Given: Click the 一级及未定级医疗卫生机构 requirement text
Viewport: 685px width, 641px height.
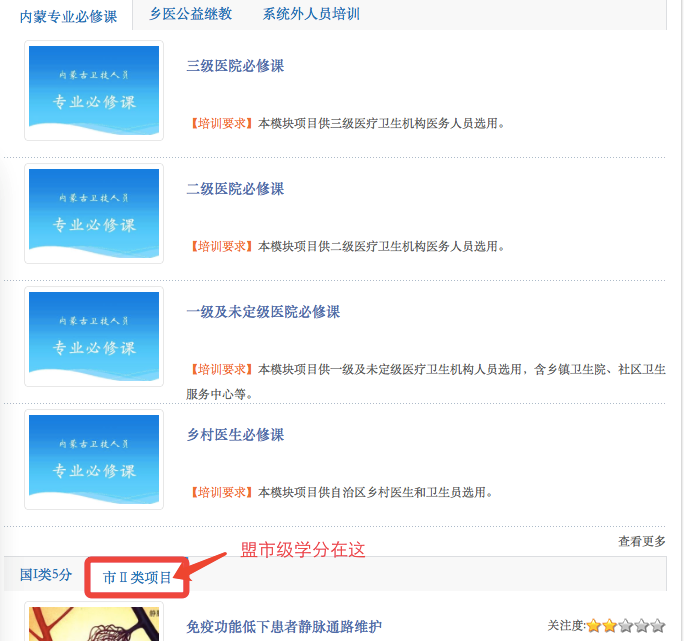Looking at the screenshot, I should 426,381.
